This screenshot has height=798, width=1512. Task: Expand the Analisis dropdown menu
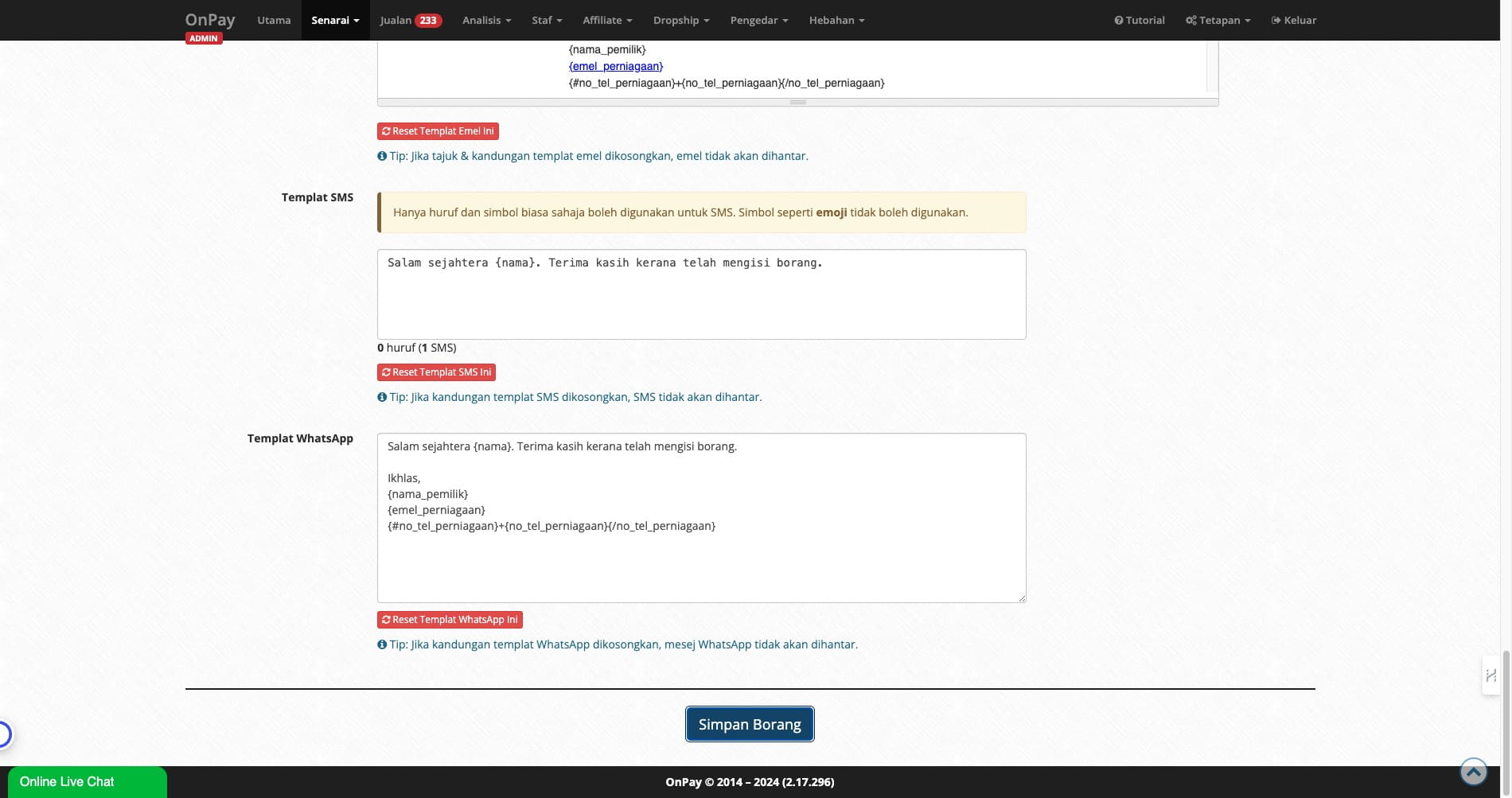(486, 20)
